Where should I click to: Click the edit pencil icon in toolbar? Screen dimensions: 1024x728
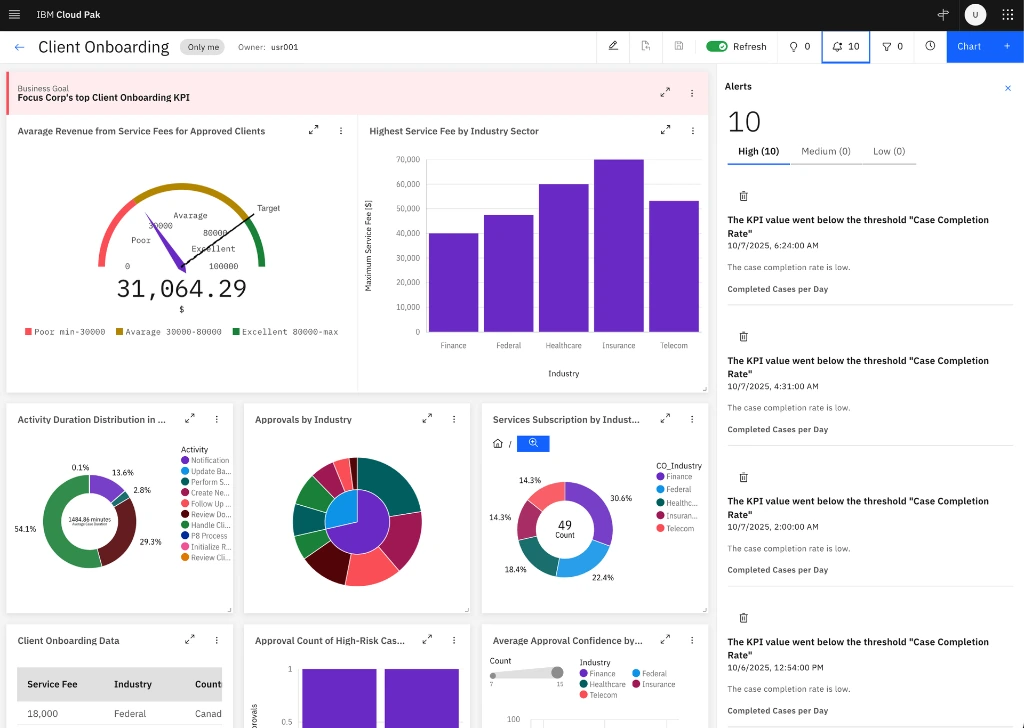(x=613, y=46)
